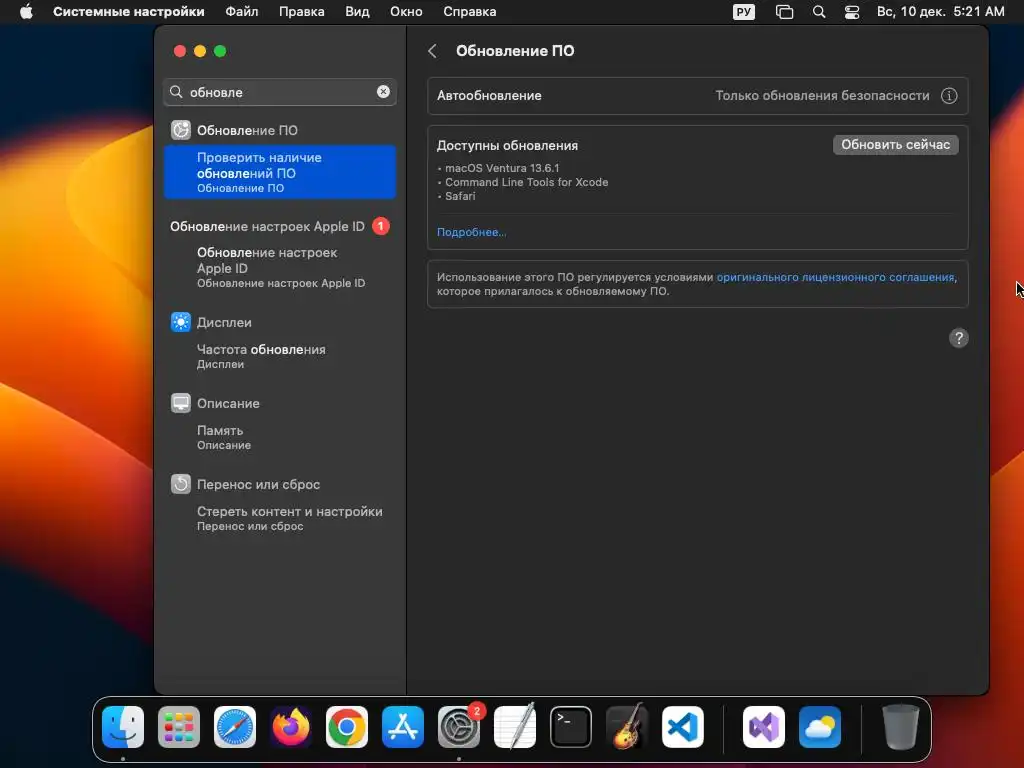Click macOS Ventura 13.6.1 update entry

point(502,168)
